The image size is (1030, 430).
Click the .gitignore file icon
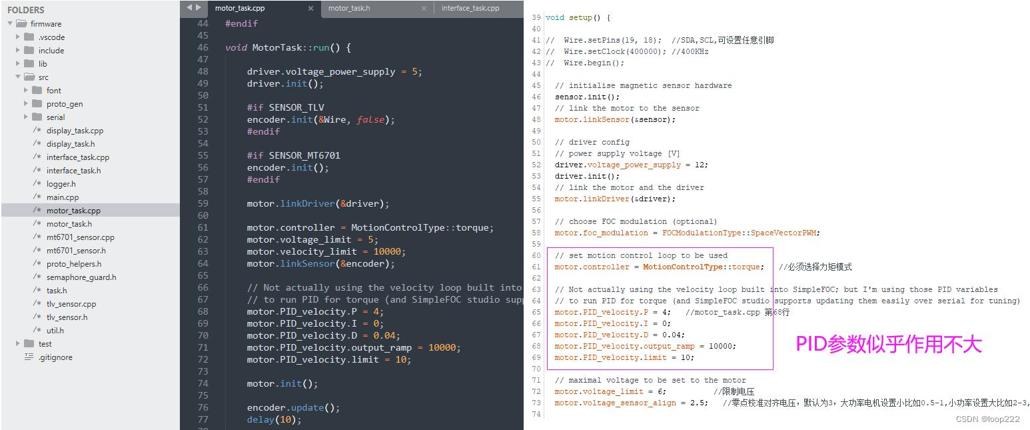28,357
